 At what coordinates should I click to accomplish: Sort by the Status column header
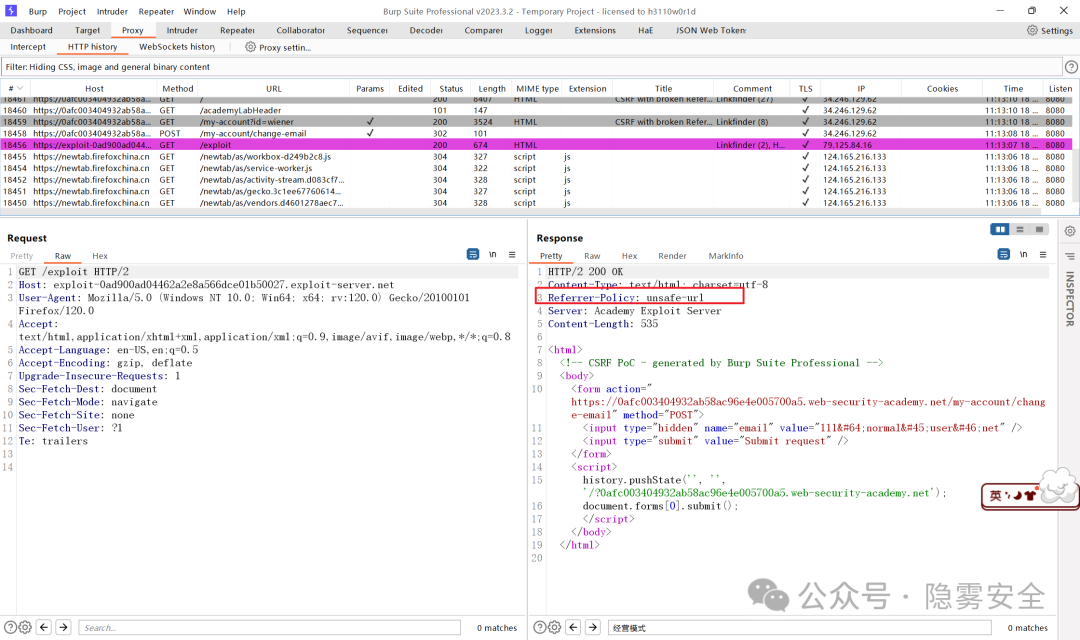pyautogui.click(x=450, y=88)
